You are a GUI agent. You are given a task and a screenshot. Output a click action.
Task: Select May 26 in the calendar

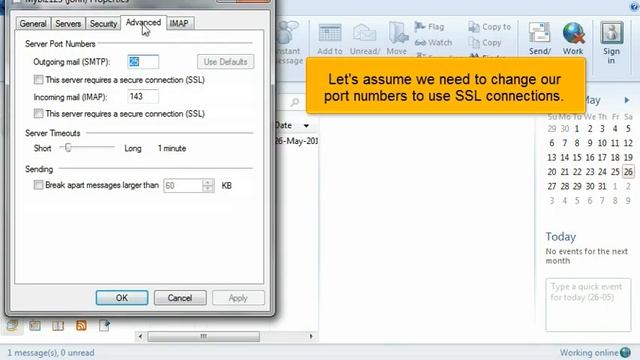click(628, 172)
